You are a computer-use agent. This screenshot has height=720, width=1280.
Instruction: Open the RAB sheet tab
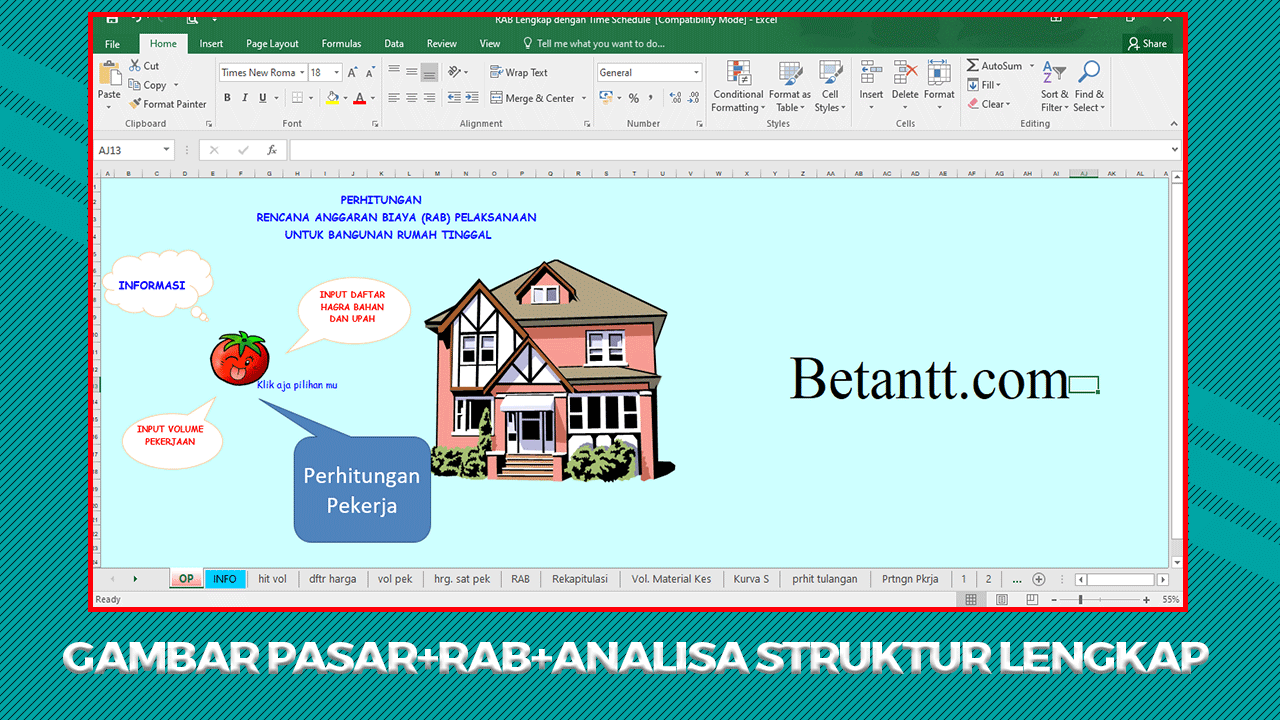pos(520,579)
